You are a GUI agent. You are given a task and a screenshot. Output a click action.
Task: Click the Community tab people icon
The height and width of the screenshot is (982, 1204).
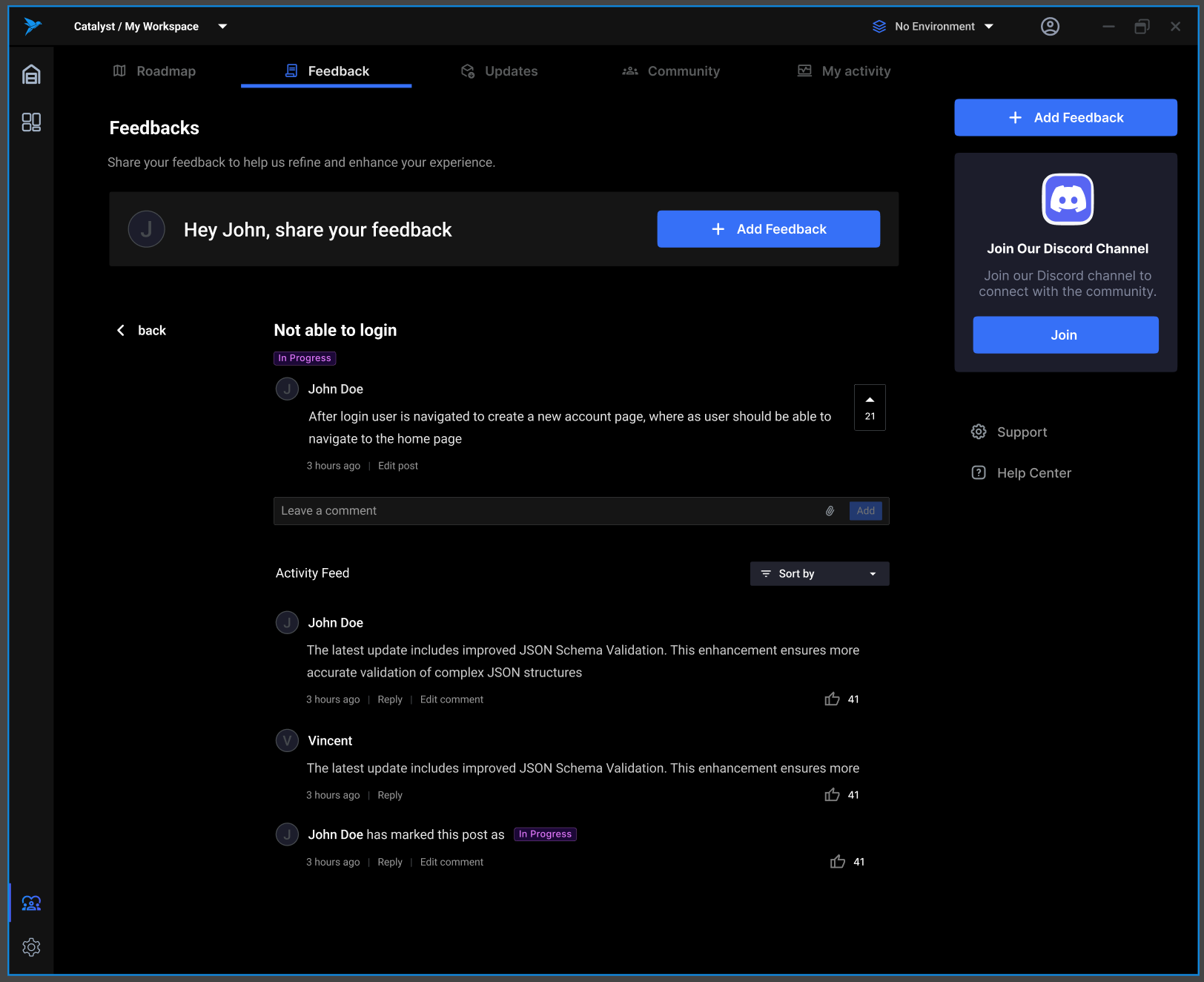(x=630, y=71)
